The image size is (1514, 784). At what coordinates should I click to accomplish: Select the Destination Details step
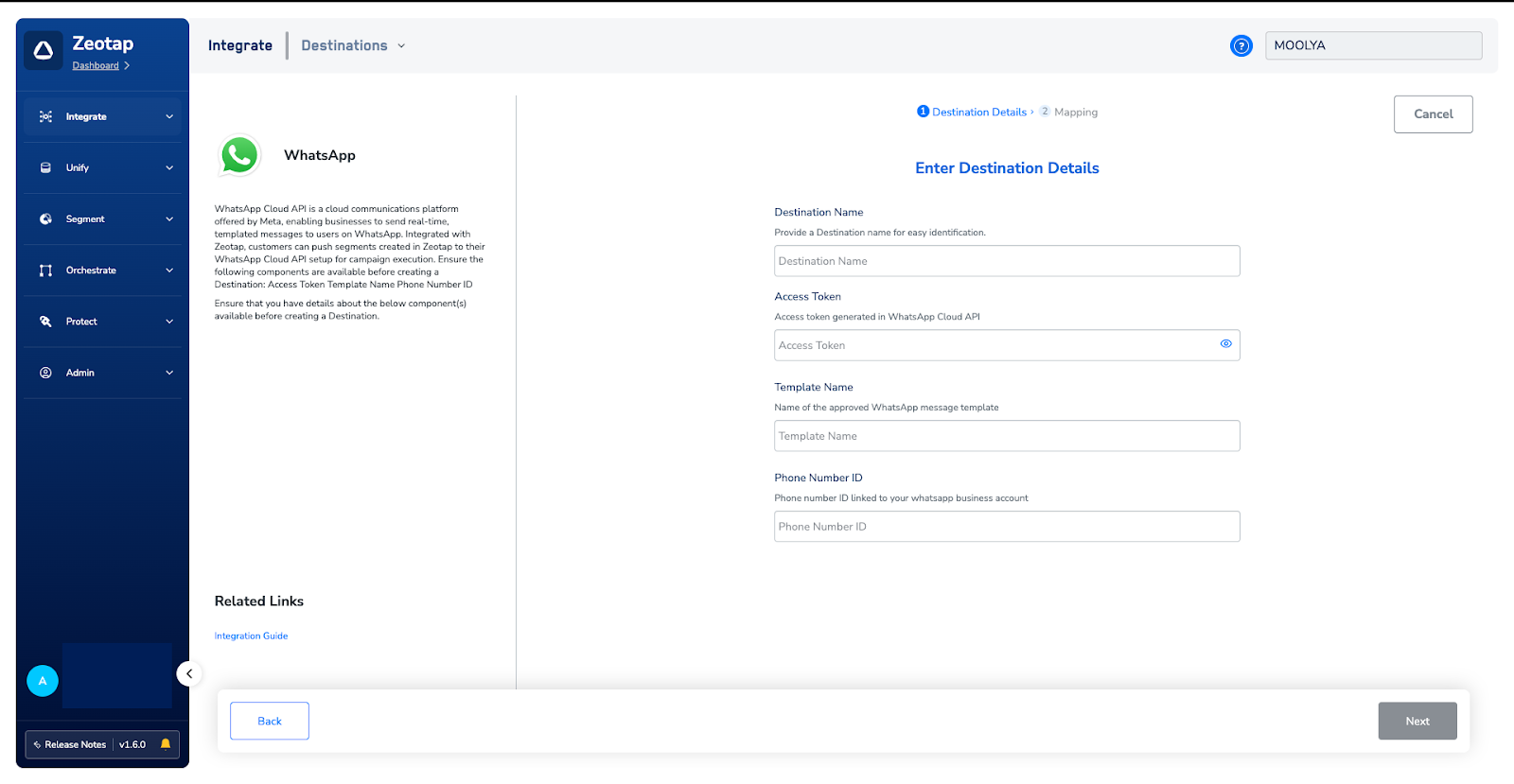point(972,112)
